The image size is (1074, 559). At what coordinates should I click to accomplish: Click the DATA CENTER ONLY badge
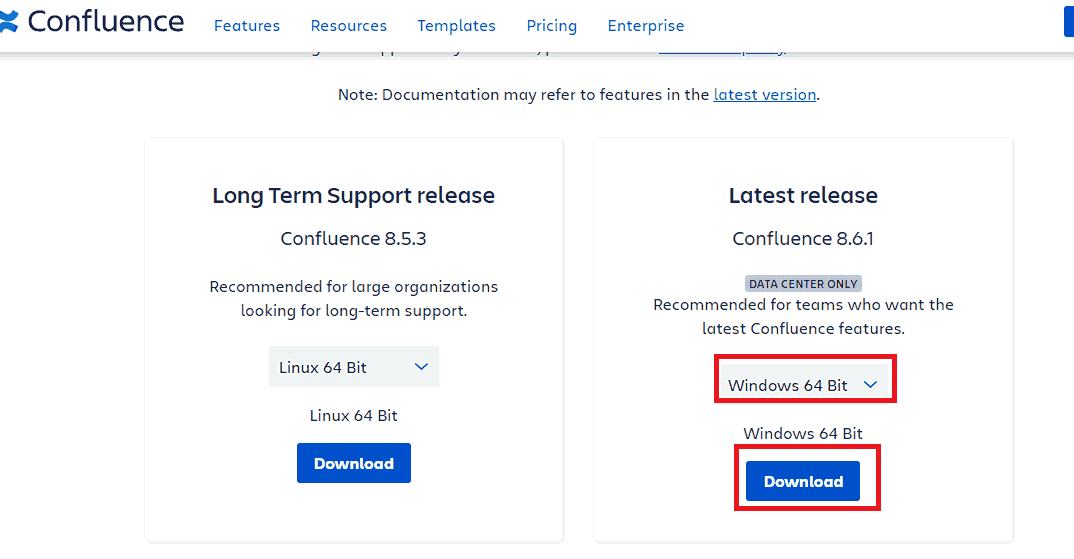[x=803, y=284]
